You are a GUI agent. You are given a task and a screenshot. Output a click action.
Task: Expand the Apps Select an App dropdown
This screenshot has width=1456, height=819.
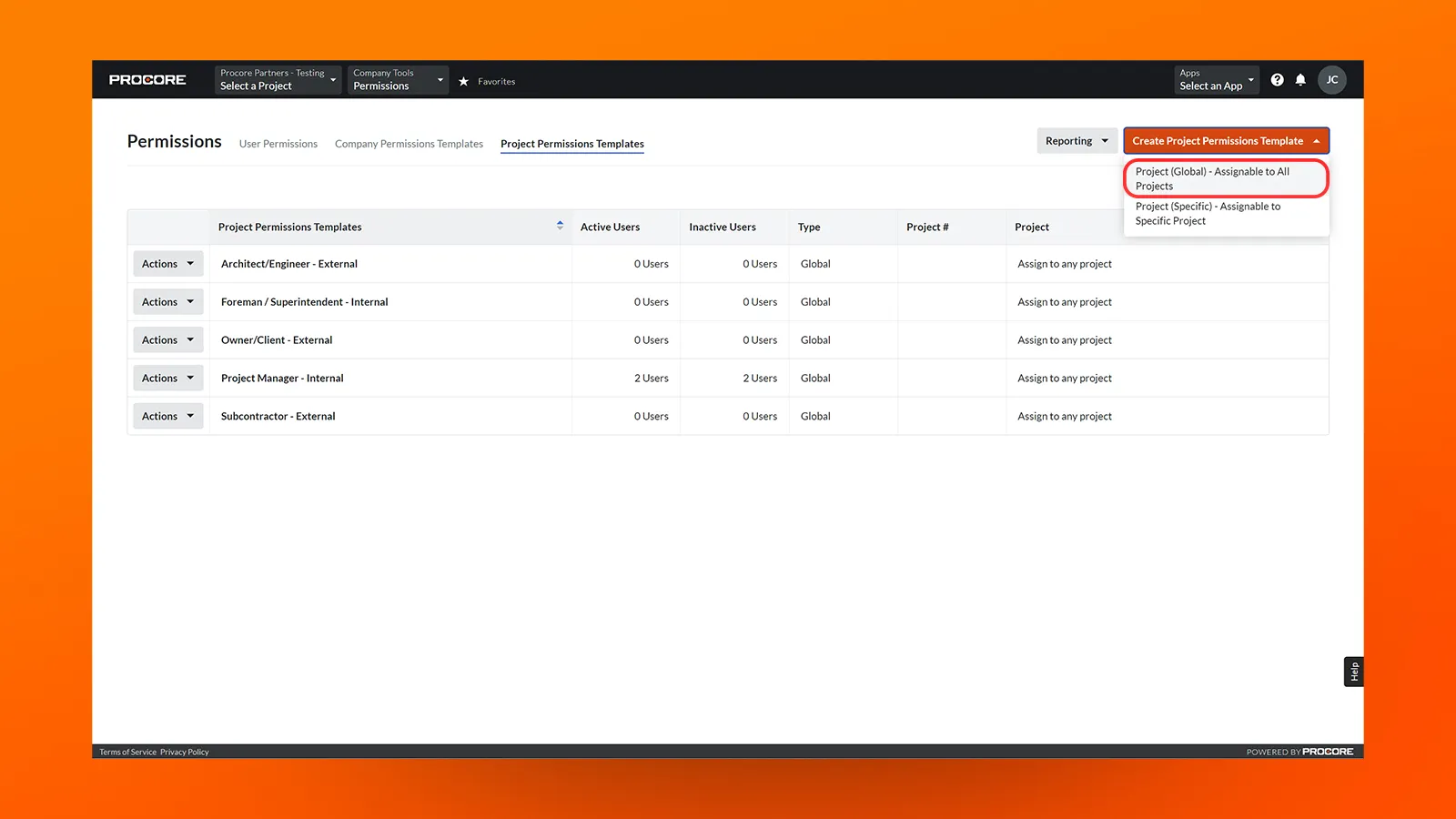click(x=1216, y=79)
